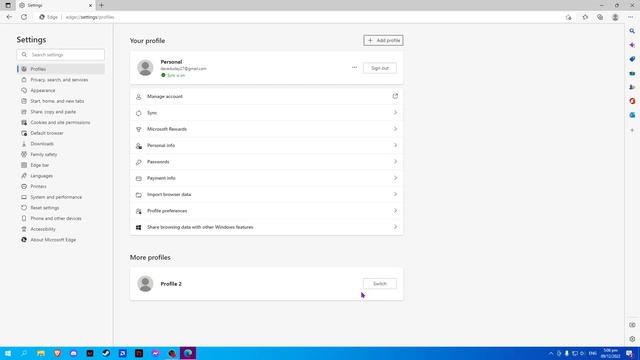Open Manage account external link icon
The width and height of the screenshot is (640, 360).
coord(395,96)
